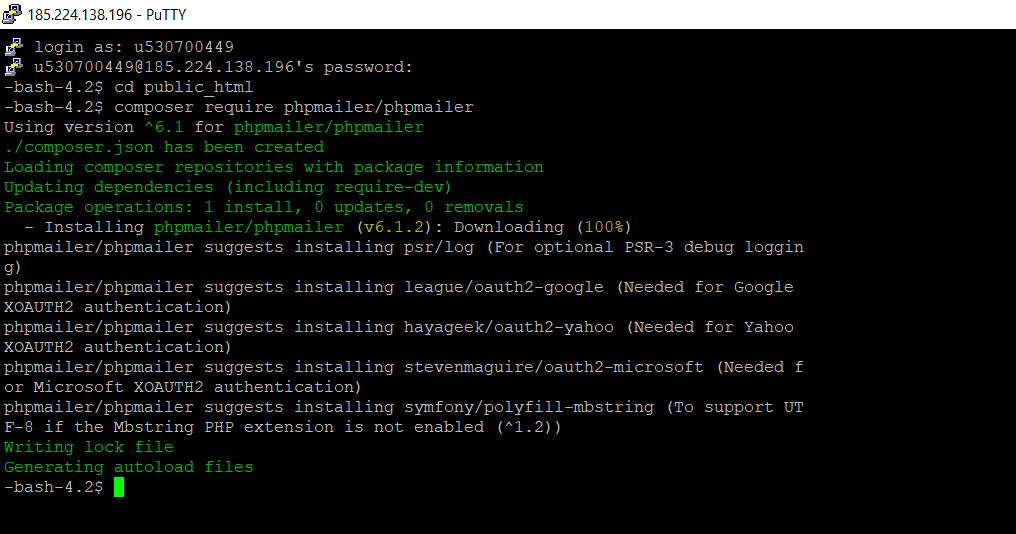Click the "hayageek/oauth2-yahoo" package name
This screenshot has height=534, width=1016.
[x=513, y=327]
